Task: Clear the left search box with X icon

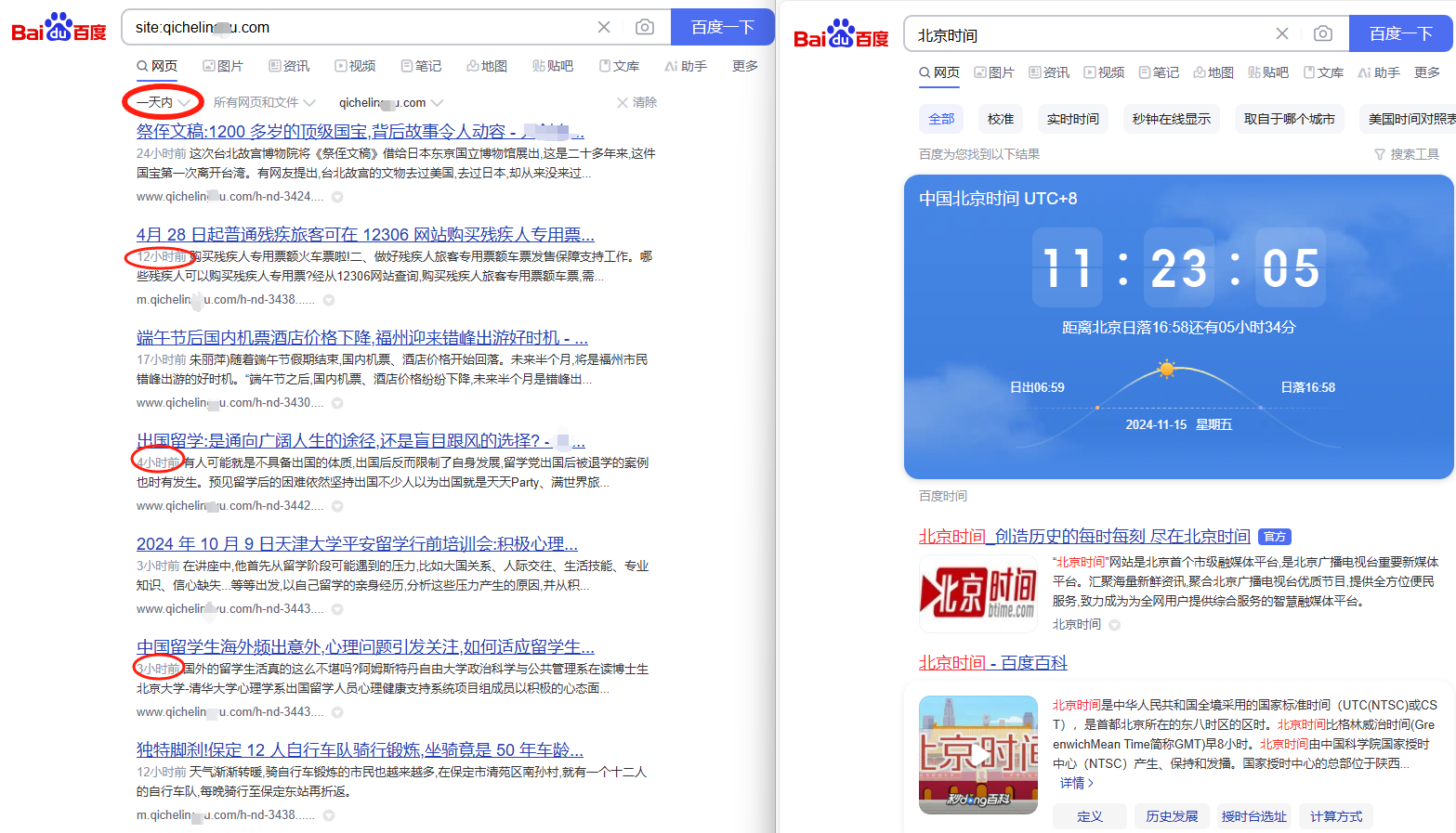Action: click(x=604, y=27)
